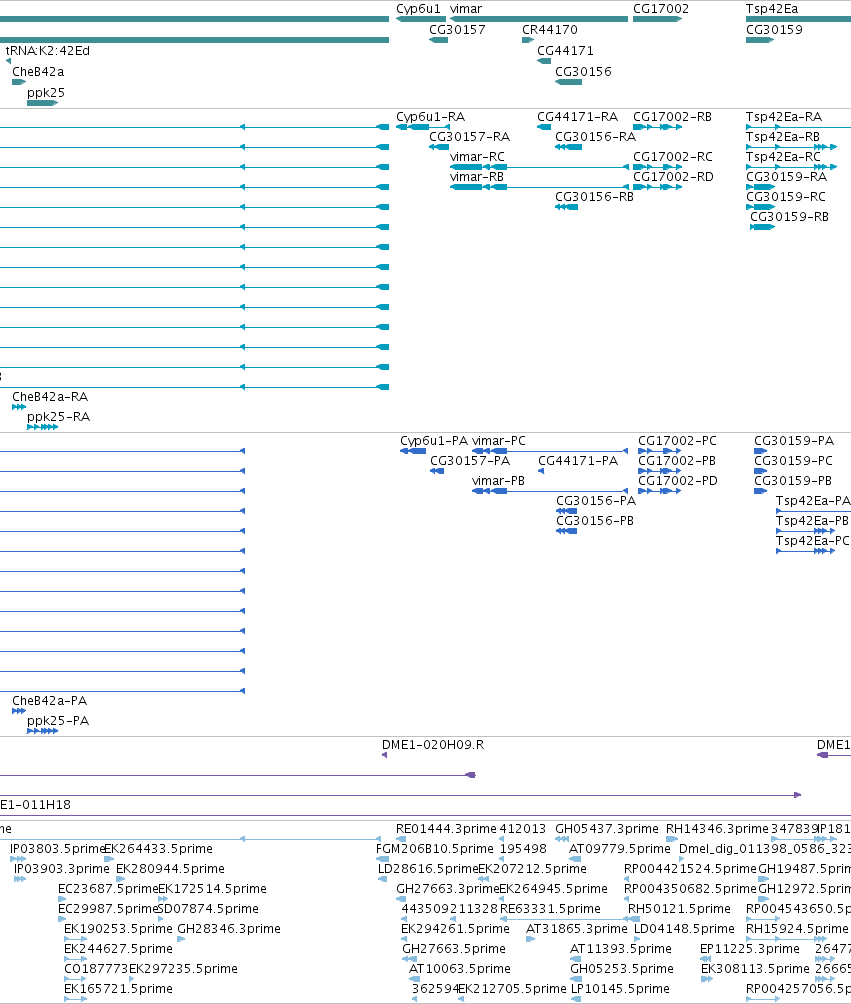Click the Tsp42Ea gene label at top right
The image size is (851, 1004).
pyautogui.click(x=772, y=9)
